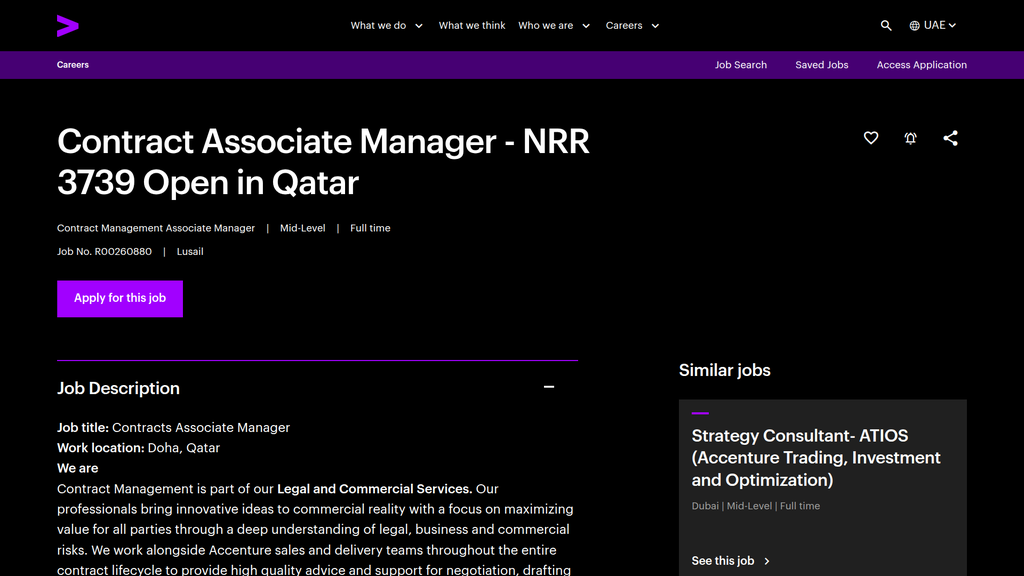Click the Mid-Level label under title

point(302,228)
